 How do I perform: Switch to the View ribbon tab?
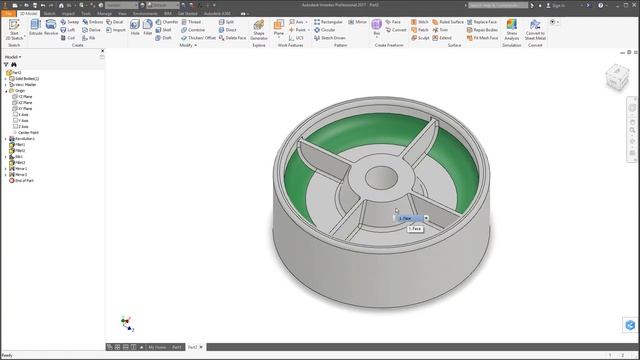122,13
